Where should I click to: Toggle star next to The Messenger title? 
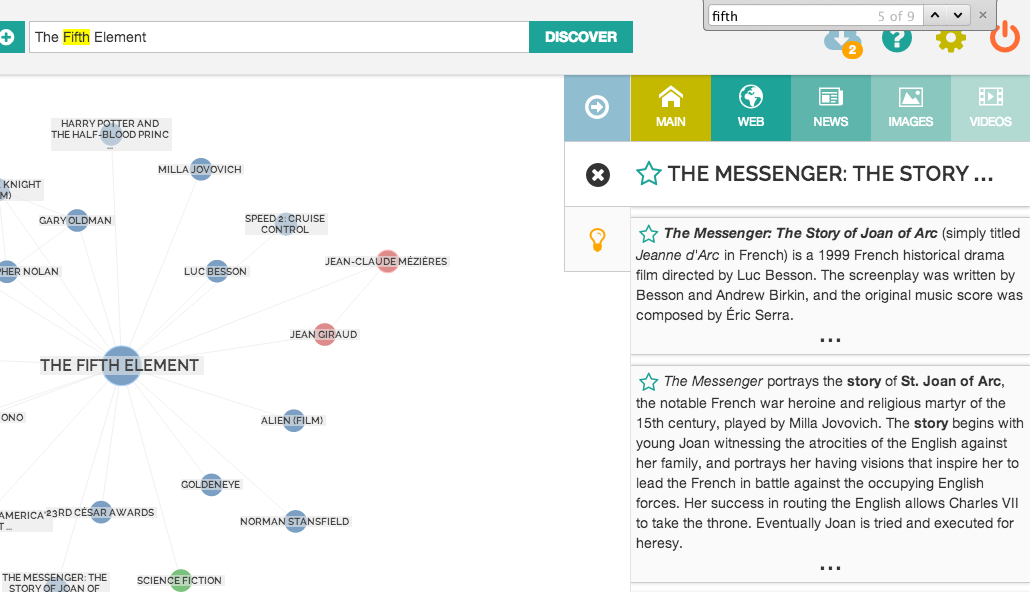click(x=649, y=174)
